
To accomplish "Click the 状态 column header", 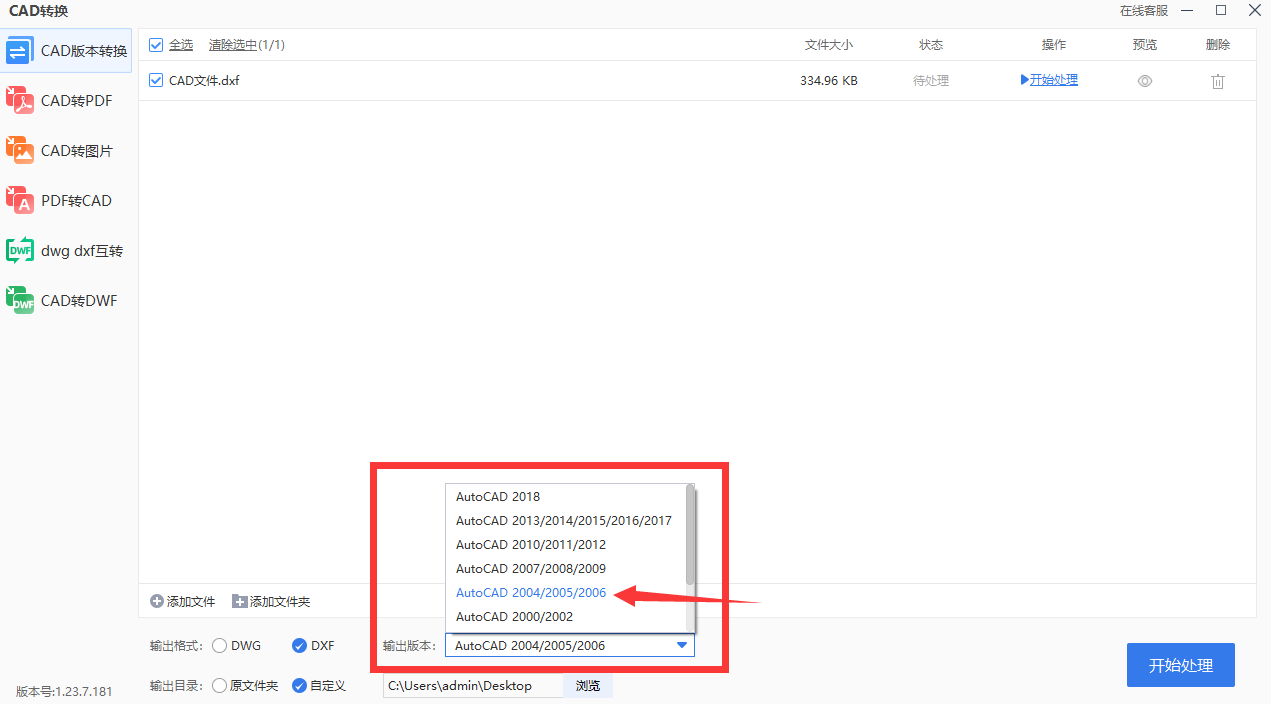I will coord(931,45).
